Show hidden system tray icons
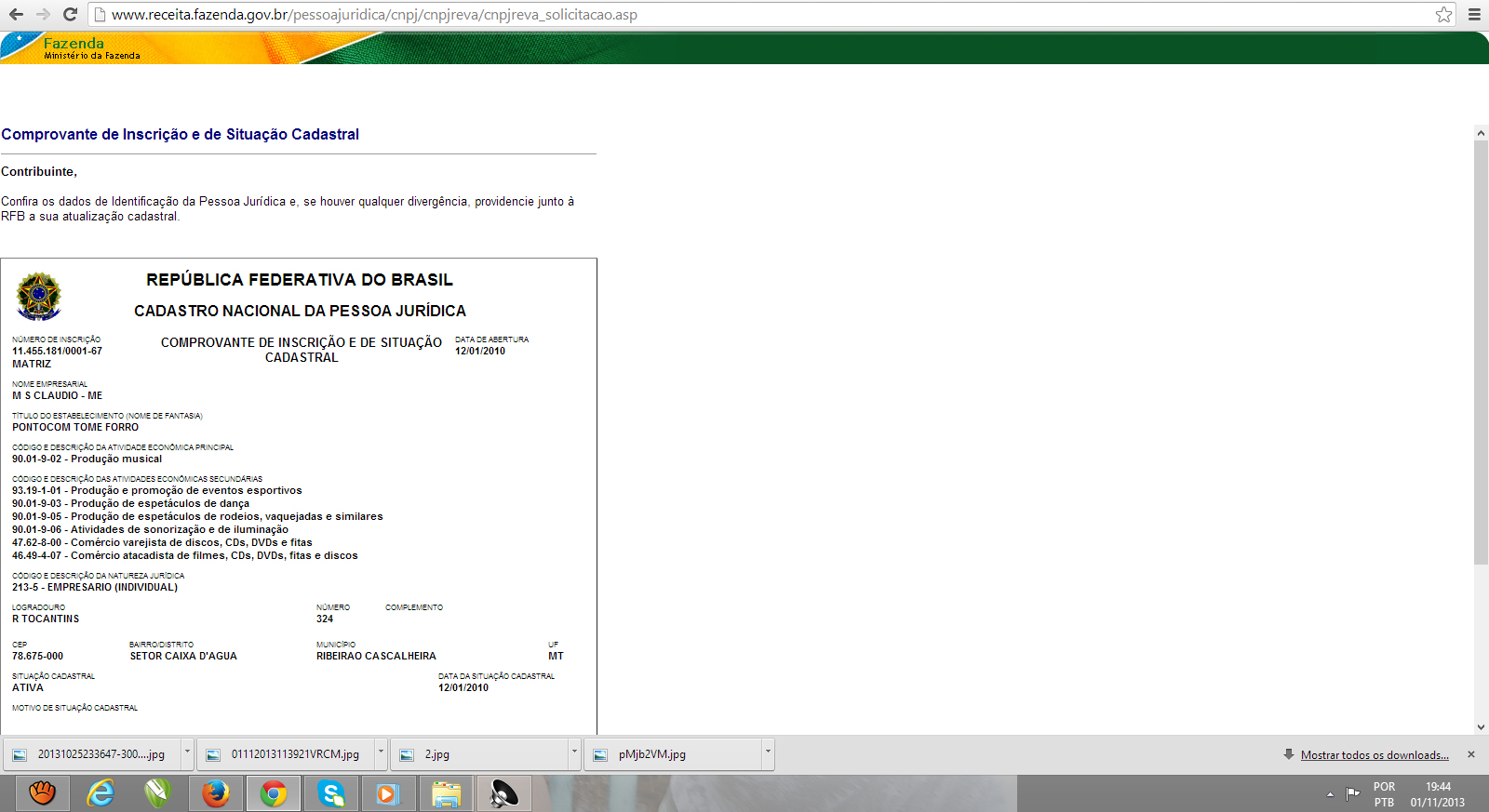 (x=1330, y=794)
